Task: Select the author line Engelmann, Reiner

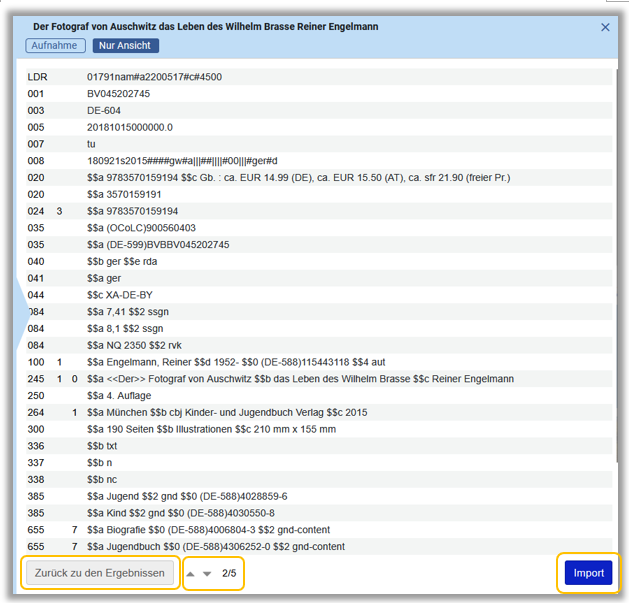Action: [x=236, y=362]
